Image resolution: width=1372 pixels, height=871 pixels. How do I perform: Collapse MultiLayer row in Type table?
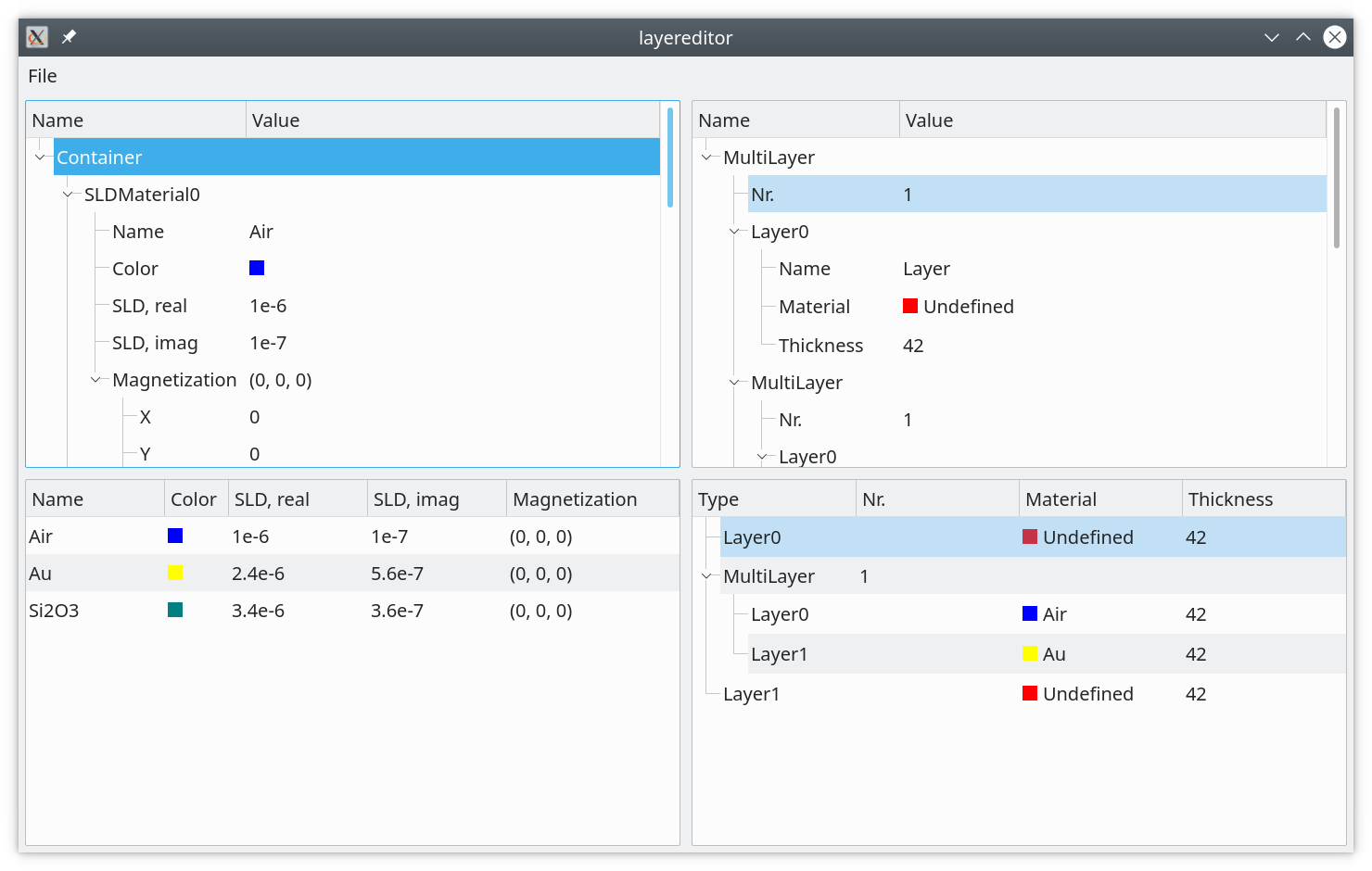coord(706,576)
